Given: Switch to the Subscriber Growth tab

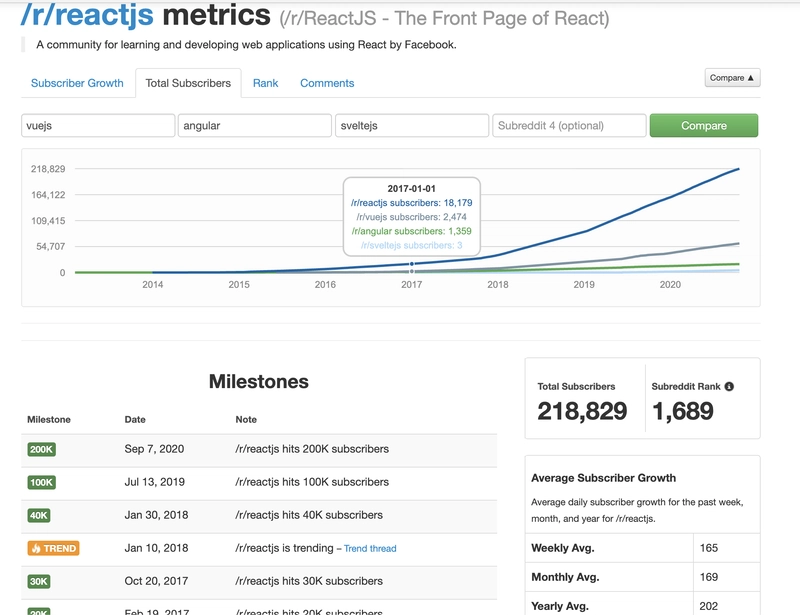Looking at the screenshot, I should point(77,83).
